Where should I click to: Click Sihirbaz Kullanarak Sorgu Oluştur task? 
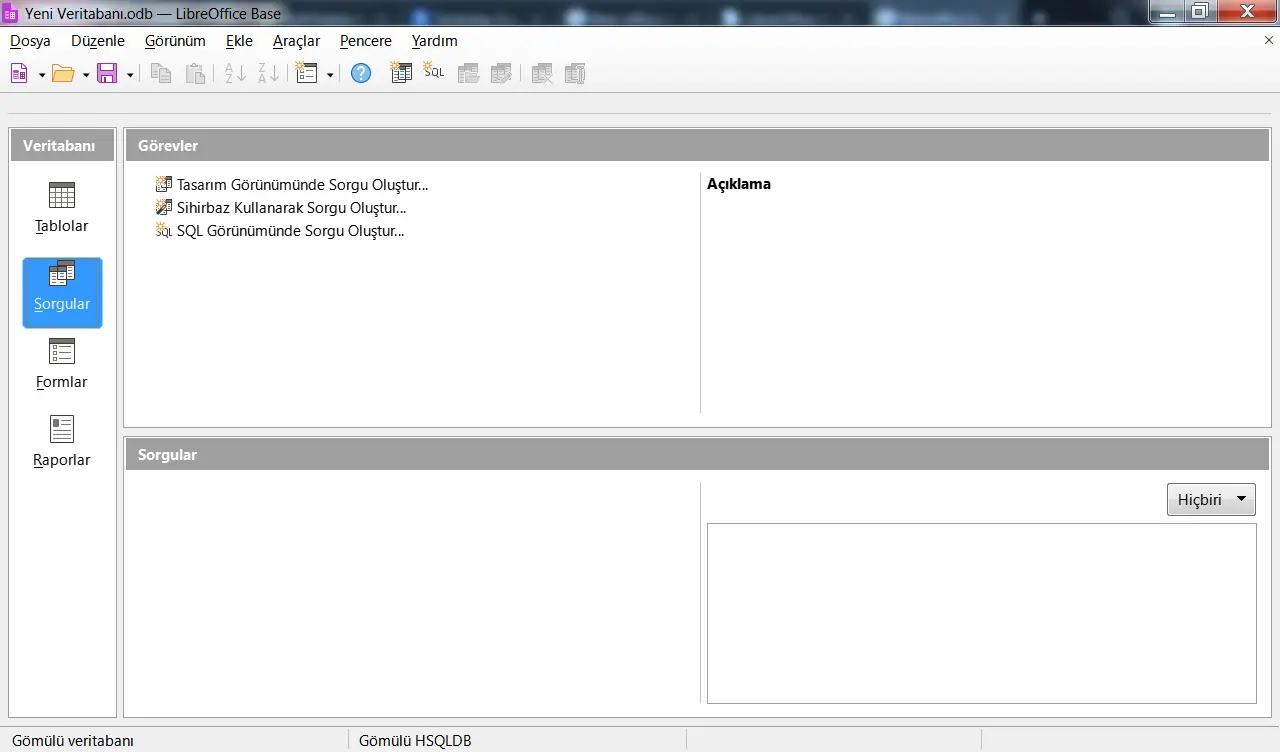[x=281, y=208]
